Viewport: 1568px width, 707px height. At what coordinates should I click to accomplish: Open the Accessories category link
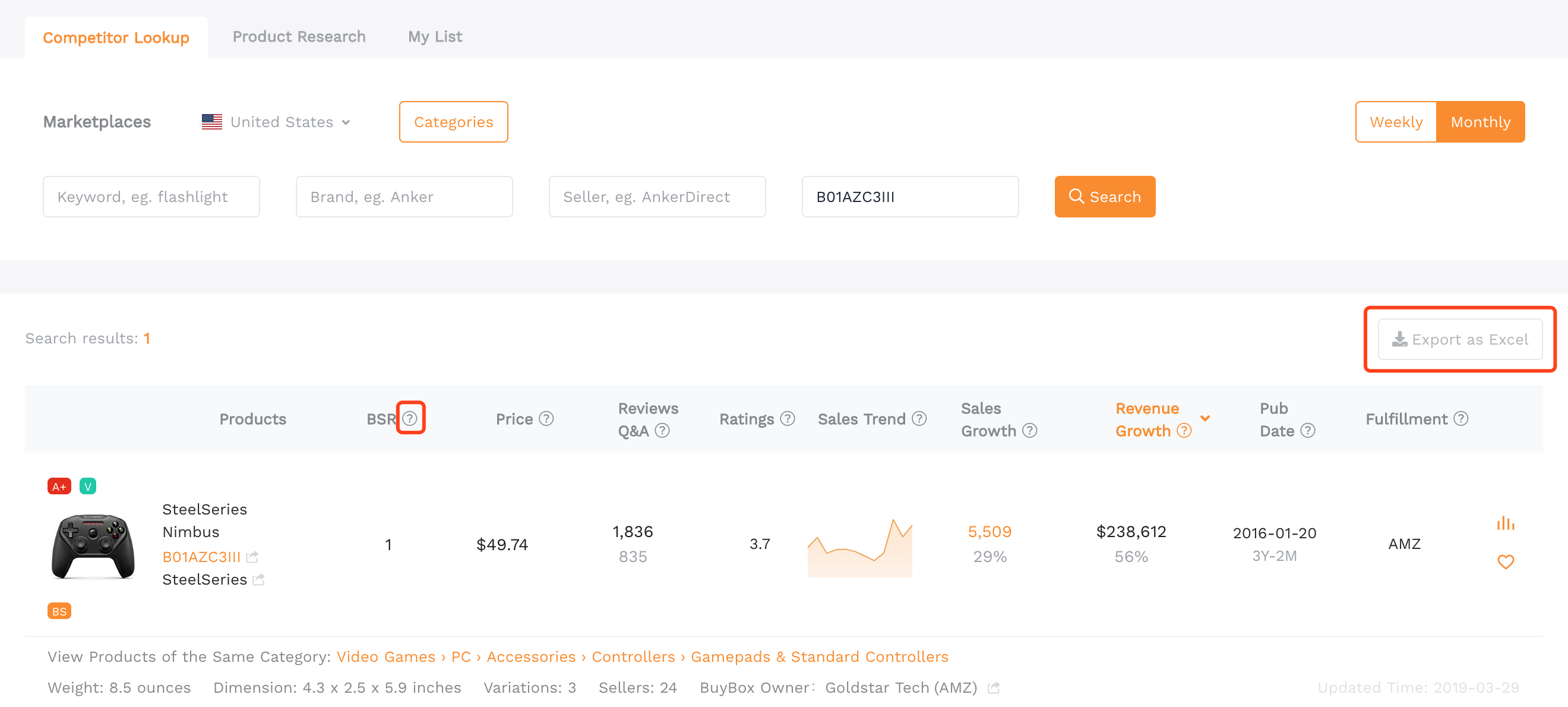[531, 656]
